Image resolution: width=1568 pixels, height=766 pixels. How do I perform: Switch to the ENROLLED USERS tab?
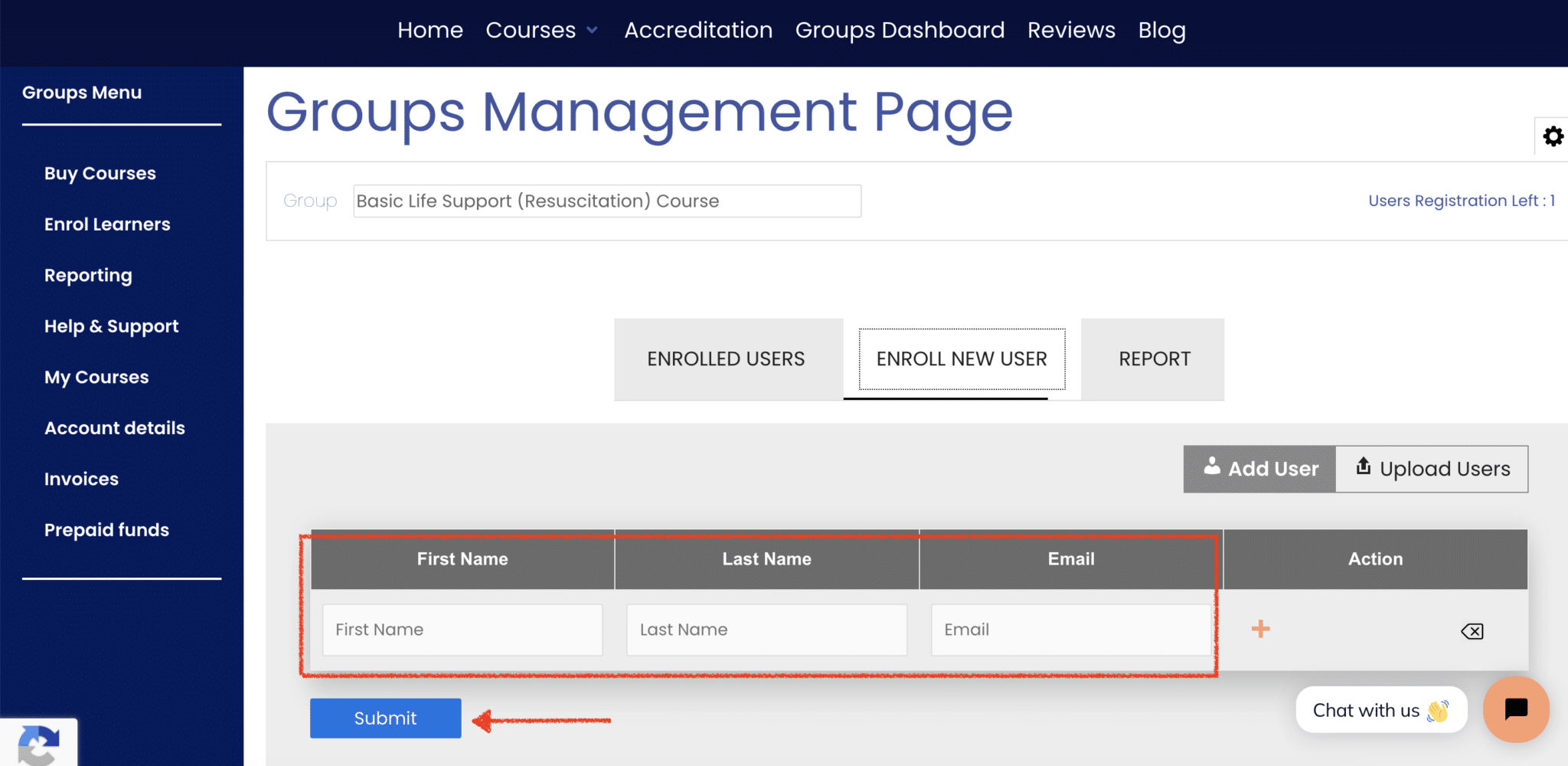point(727,358)
